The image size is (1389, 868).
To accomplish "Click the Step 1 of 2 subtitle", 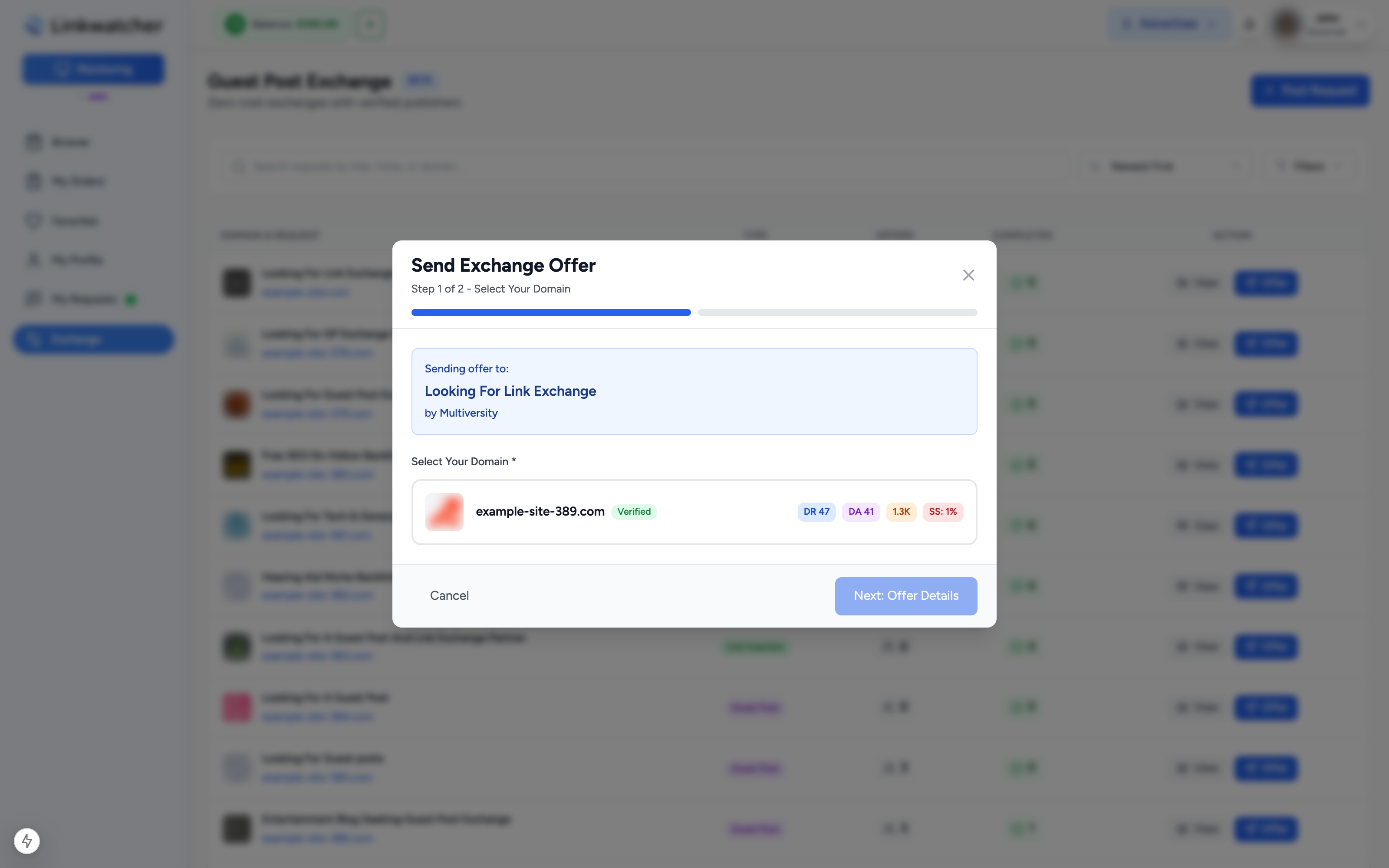I will coord(491,289).
